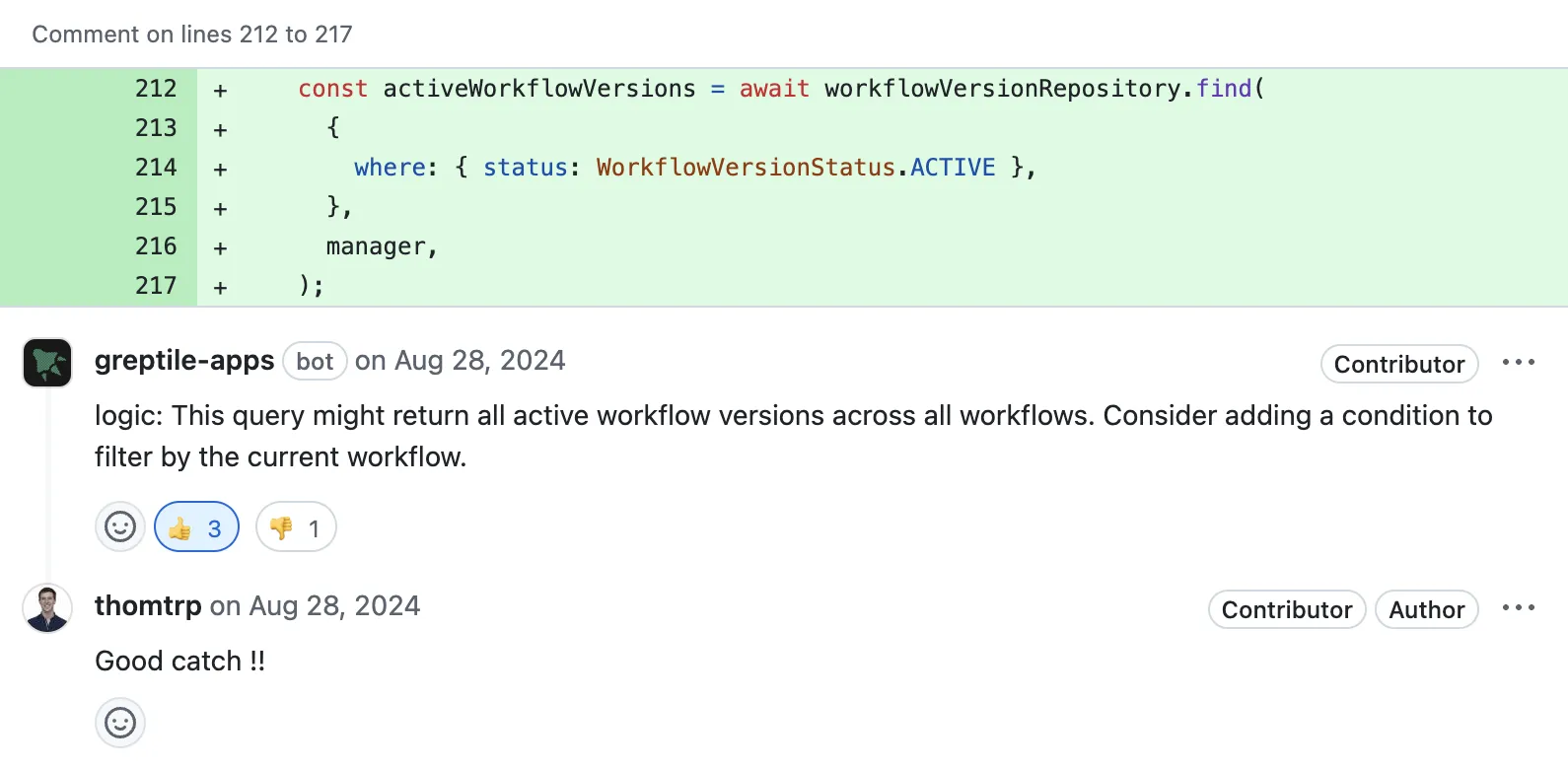Screen dimensions: 1568x769
Task: Click the 'Good catch !!' reply text
Action: [x=179, y=661]
